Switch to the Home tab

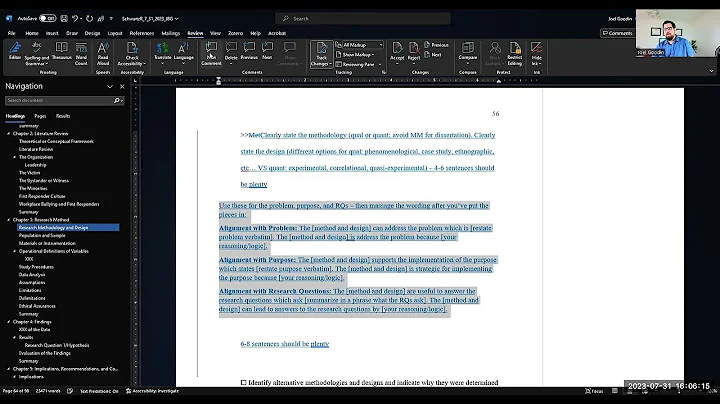32,33
